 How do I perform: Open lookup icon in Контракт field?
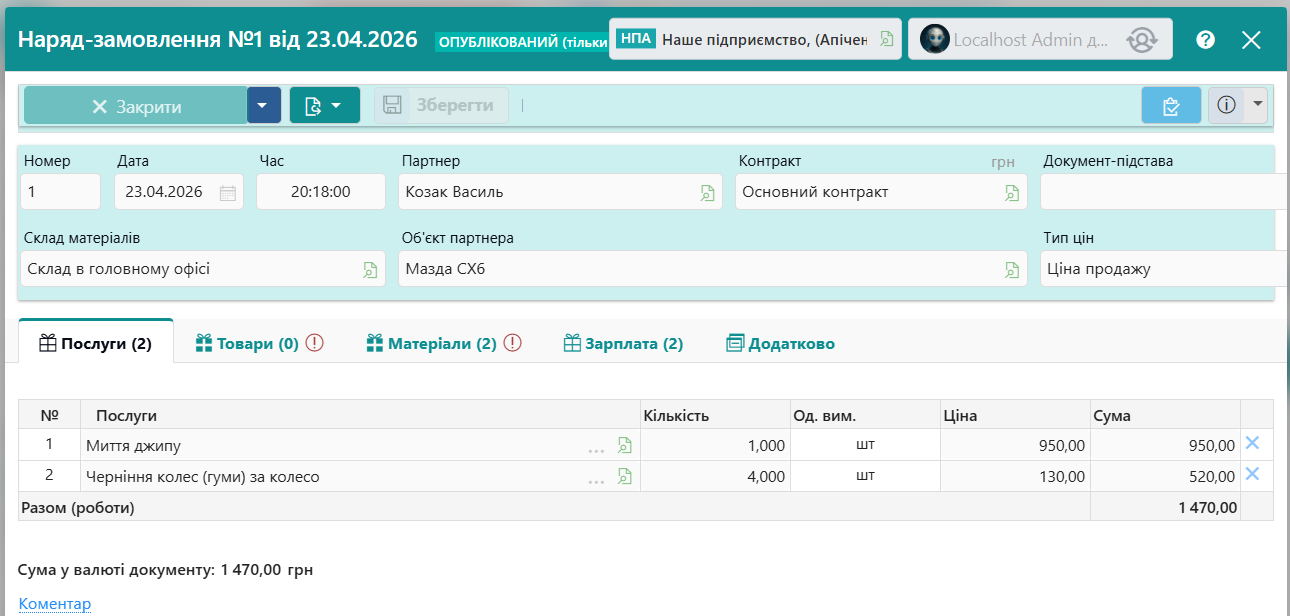[x=1012, y=193]
